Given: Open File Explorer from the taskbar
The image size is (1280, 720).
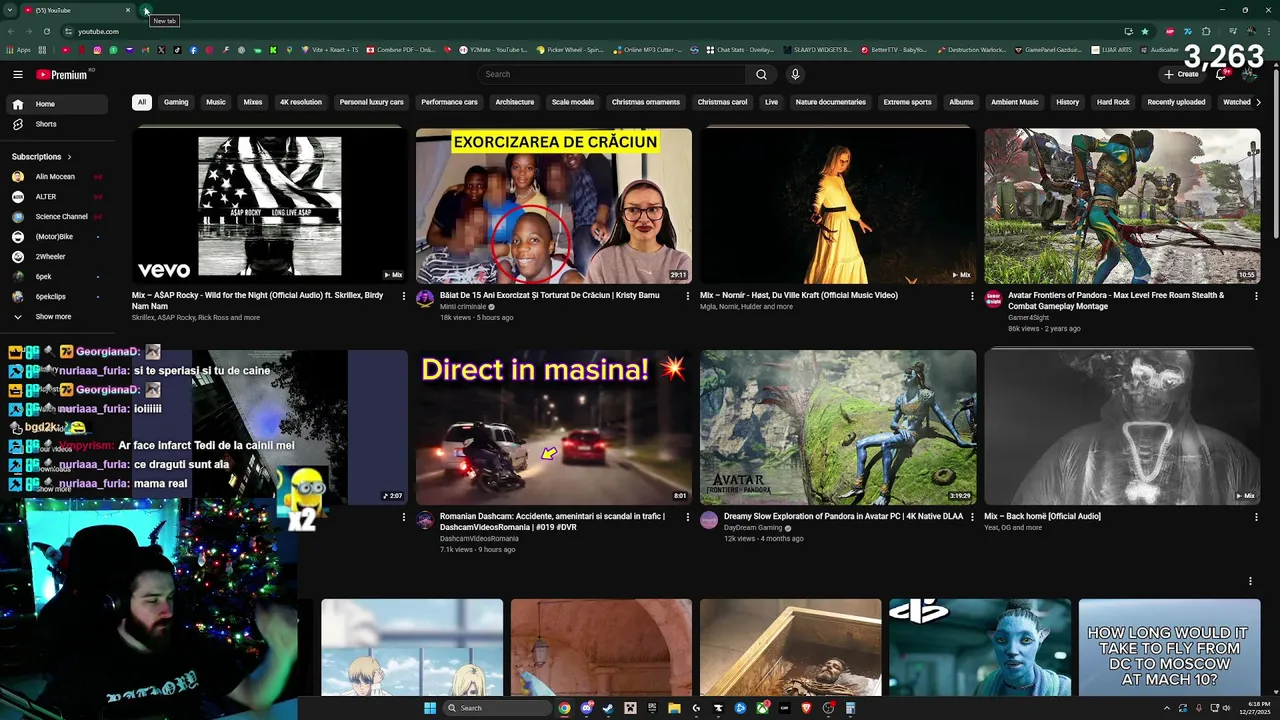Looking at the screenshot, I should tap(674, 708).
